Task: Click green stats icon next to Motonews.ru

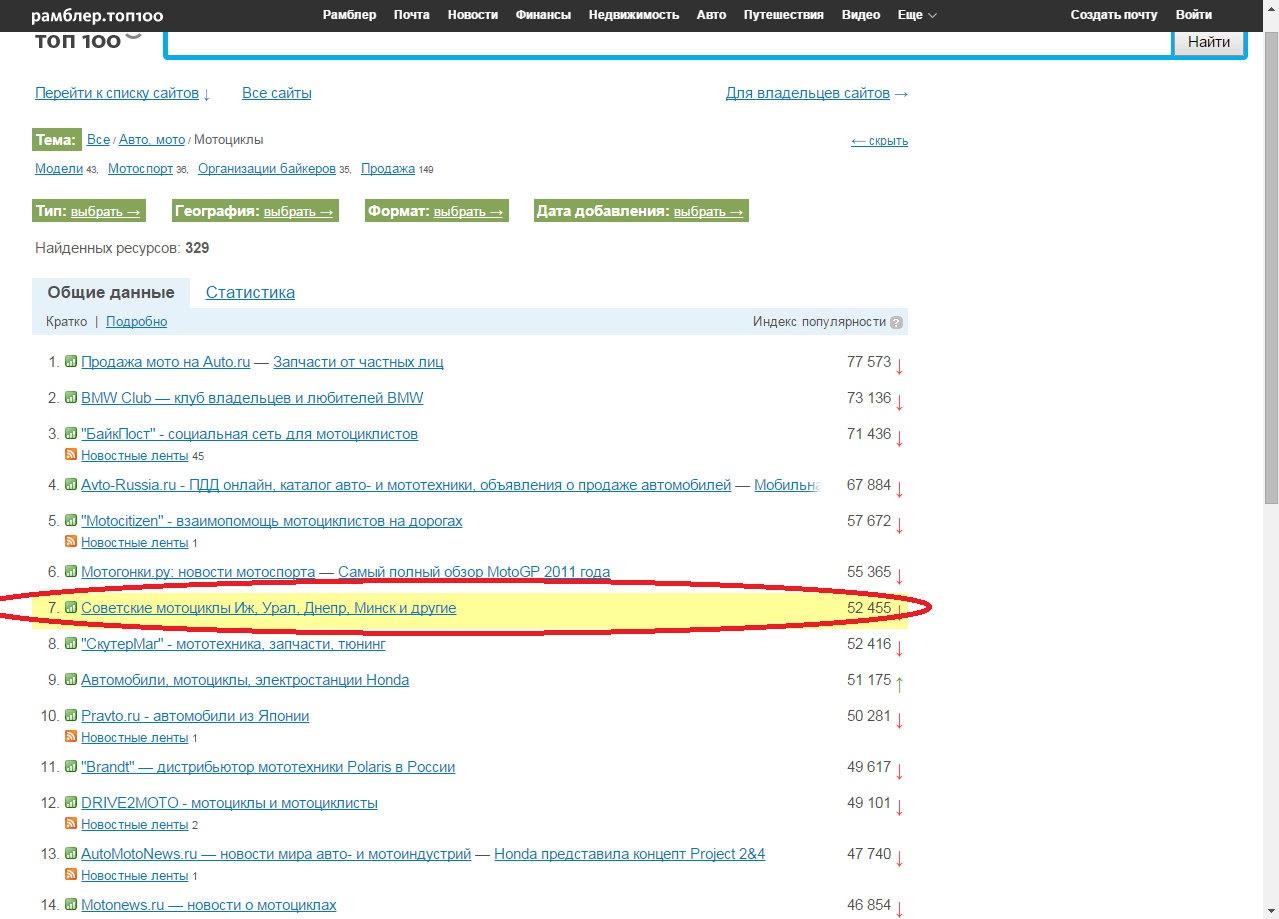Action: click(71, 905)
